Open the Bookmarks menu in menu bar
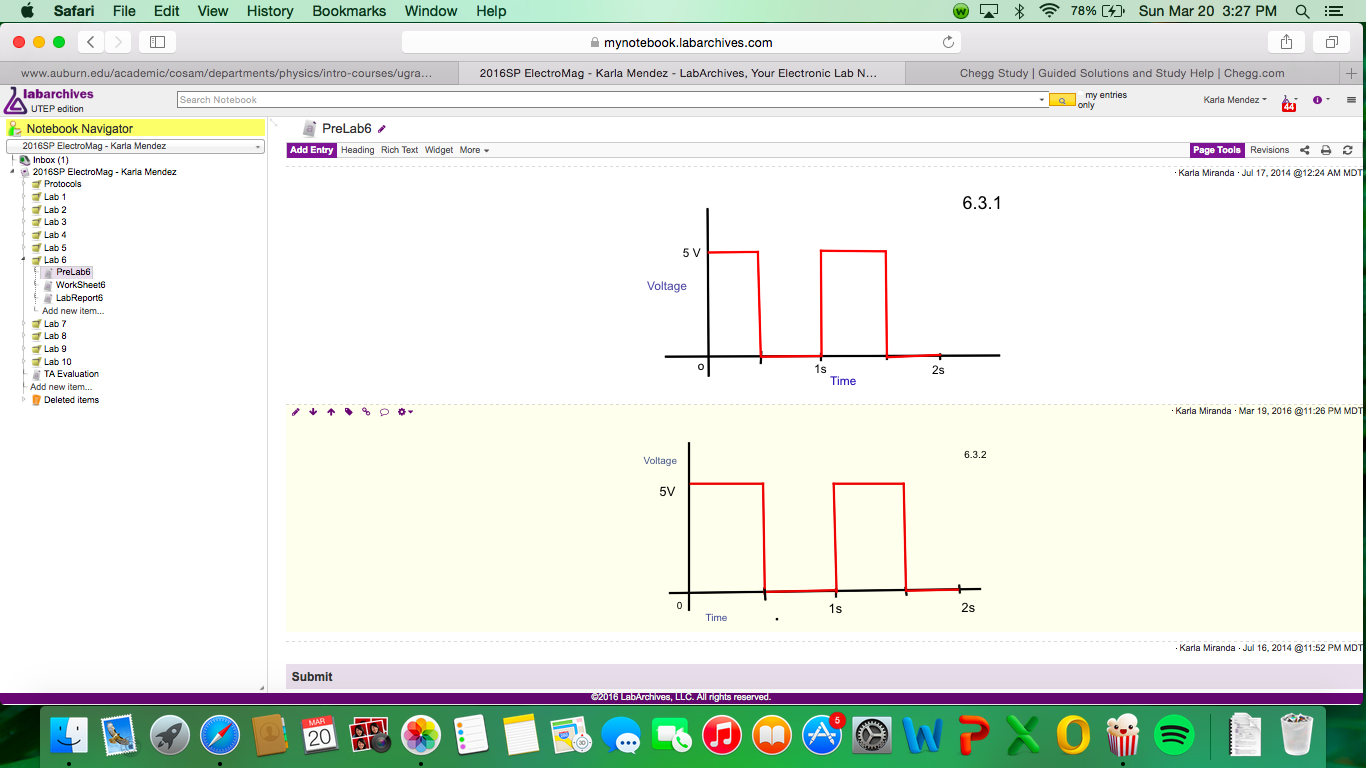 pyautogui.click(x=349, y=11)
